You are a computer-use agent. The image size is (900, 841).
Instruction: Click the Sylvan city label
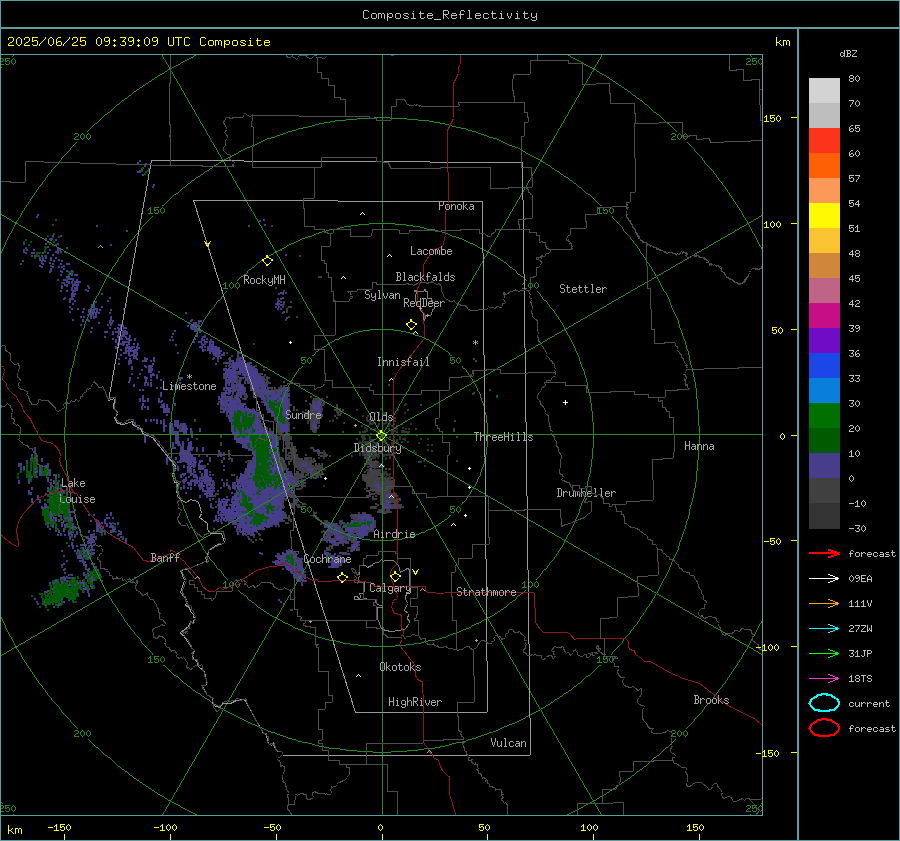coord(382,295)
